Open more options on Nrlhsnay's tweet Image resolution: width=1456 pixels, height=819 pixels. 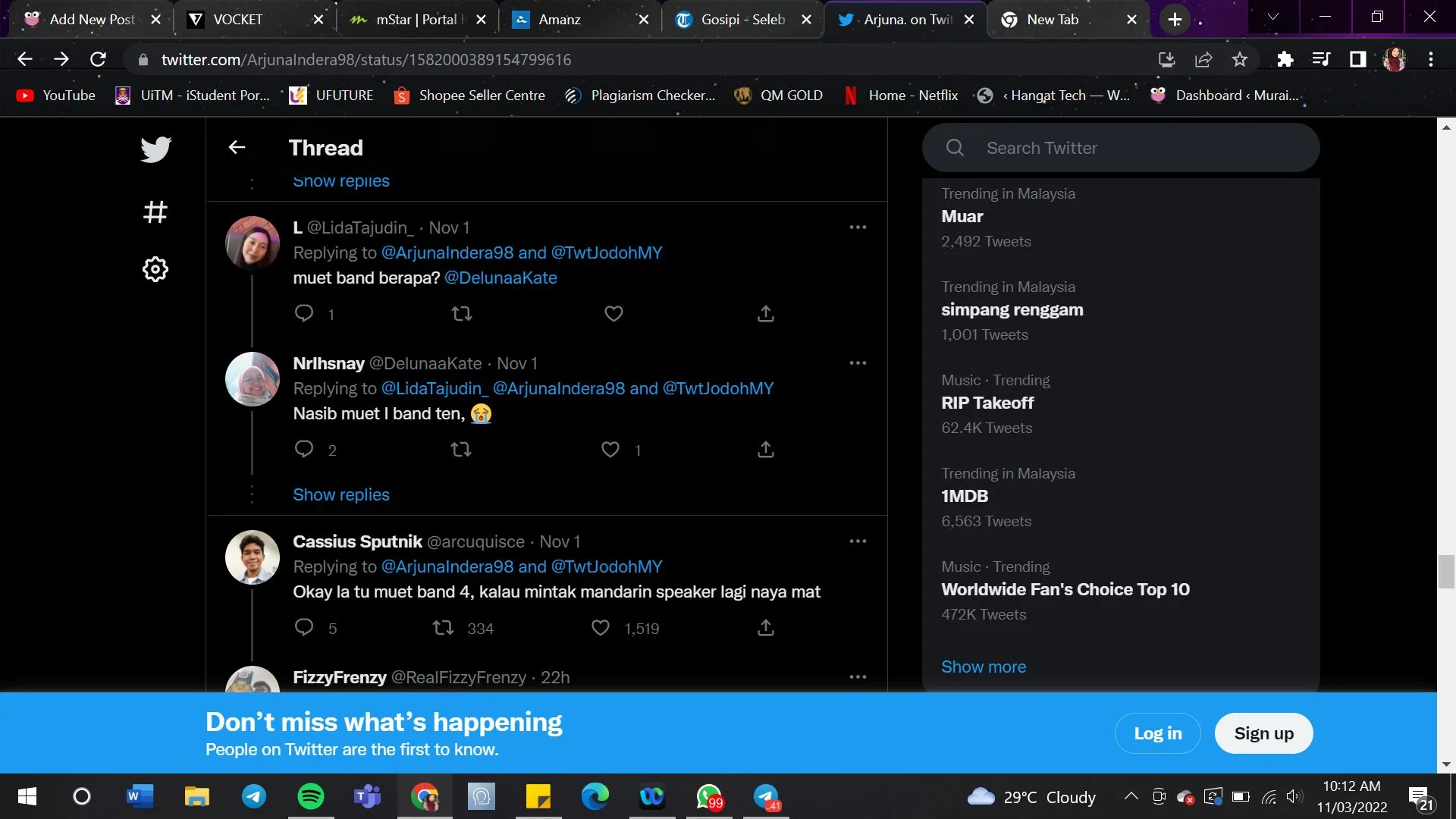(858, 363)
